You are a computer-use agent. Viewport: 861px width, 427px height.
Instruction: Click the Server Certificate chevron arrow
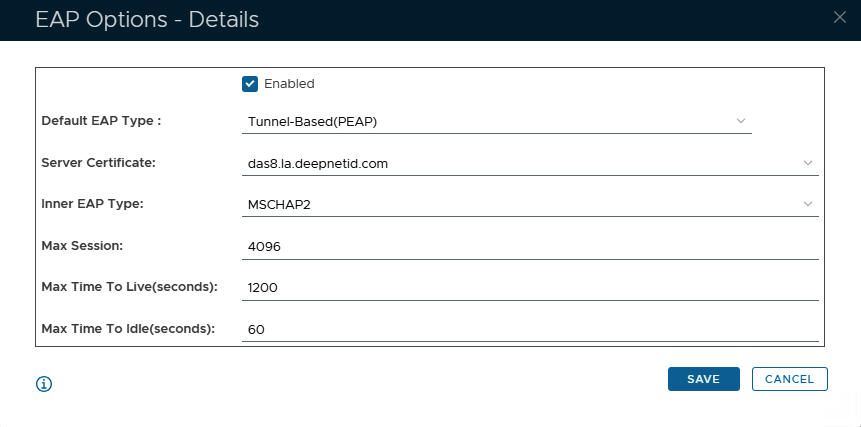pos(808,163)
